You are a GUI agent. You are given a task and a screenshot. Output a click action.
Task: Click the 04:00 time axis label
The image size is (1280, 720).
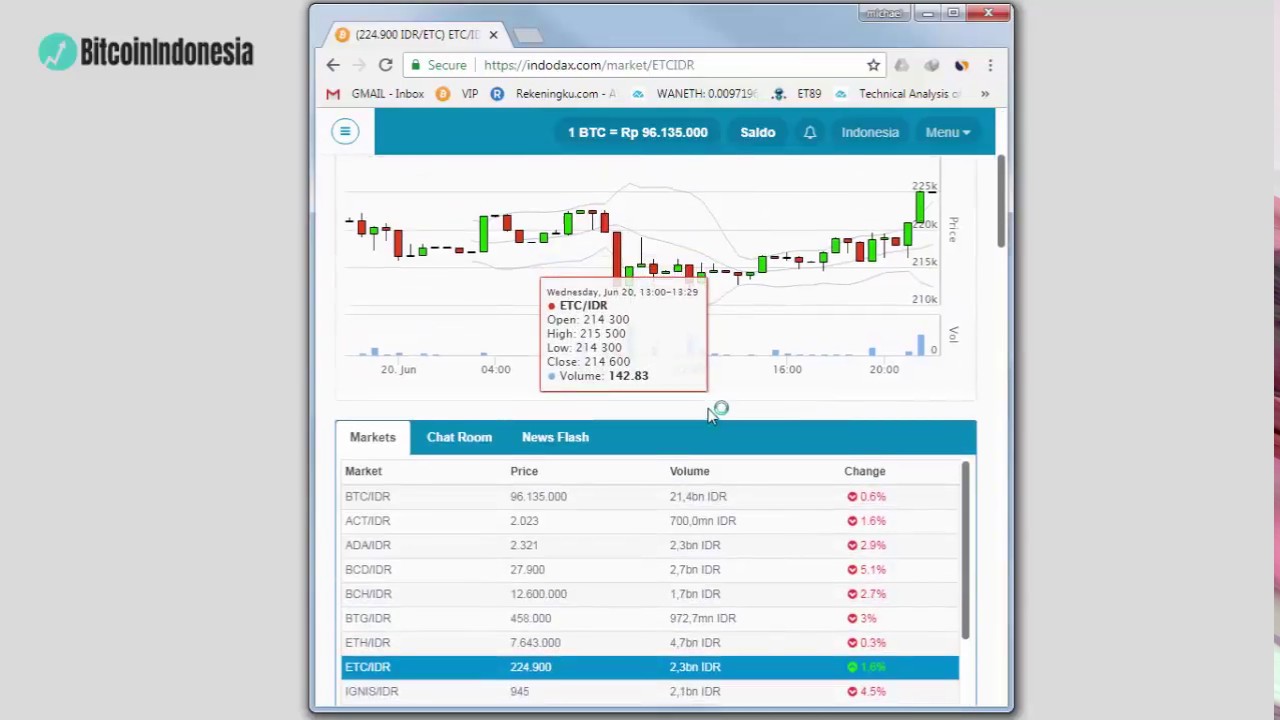click(495, 369)
